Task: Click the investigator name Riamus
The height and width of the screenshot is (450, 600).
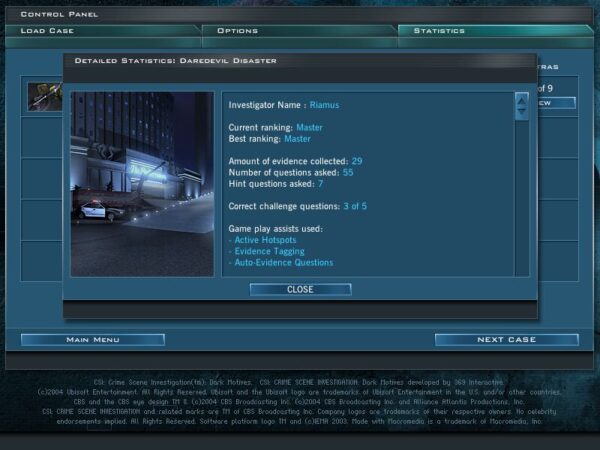Action: point(325,104)
